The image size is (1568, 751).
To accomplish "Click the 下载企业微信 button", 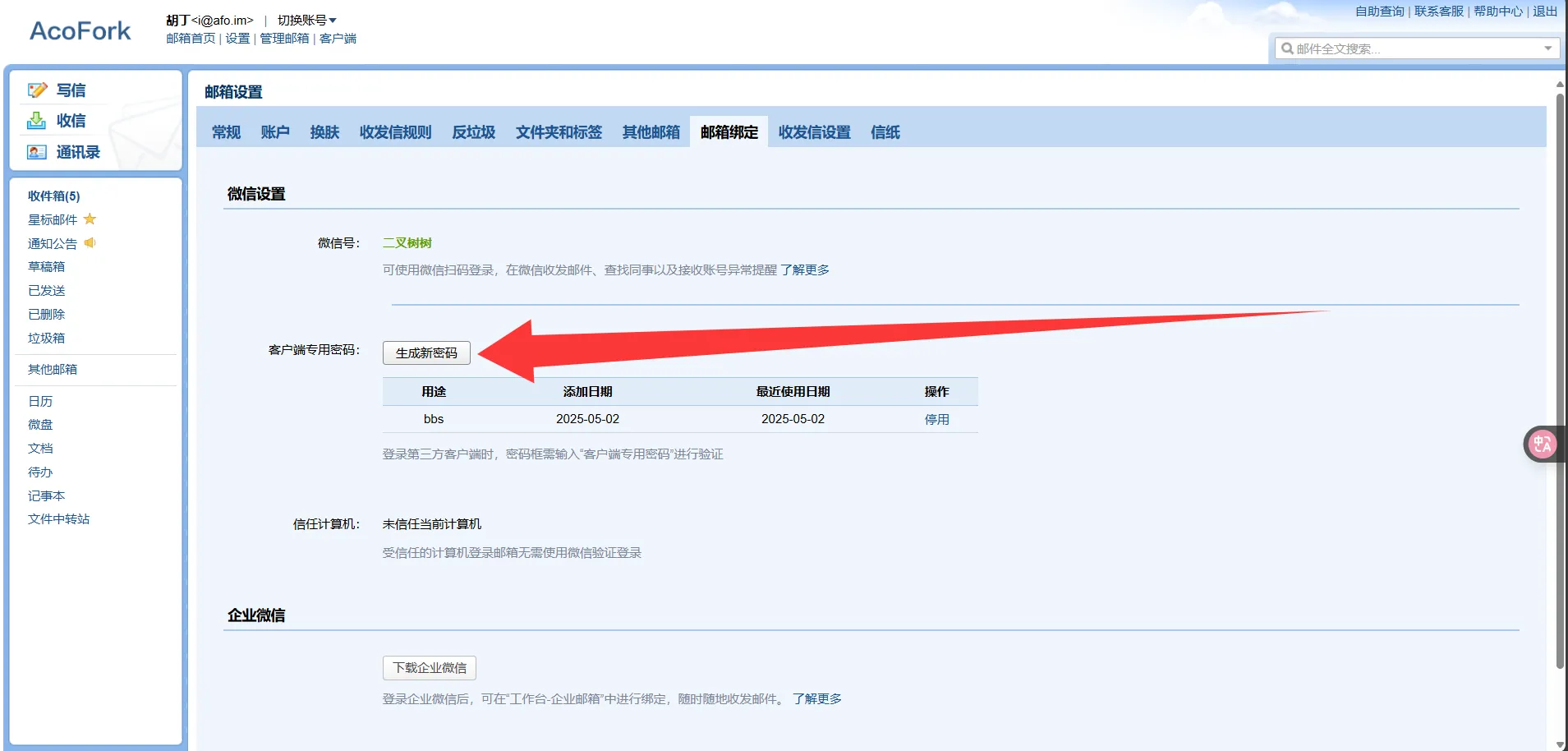I will point(429,668).
